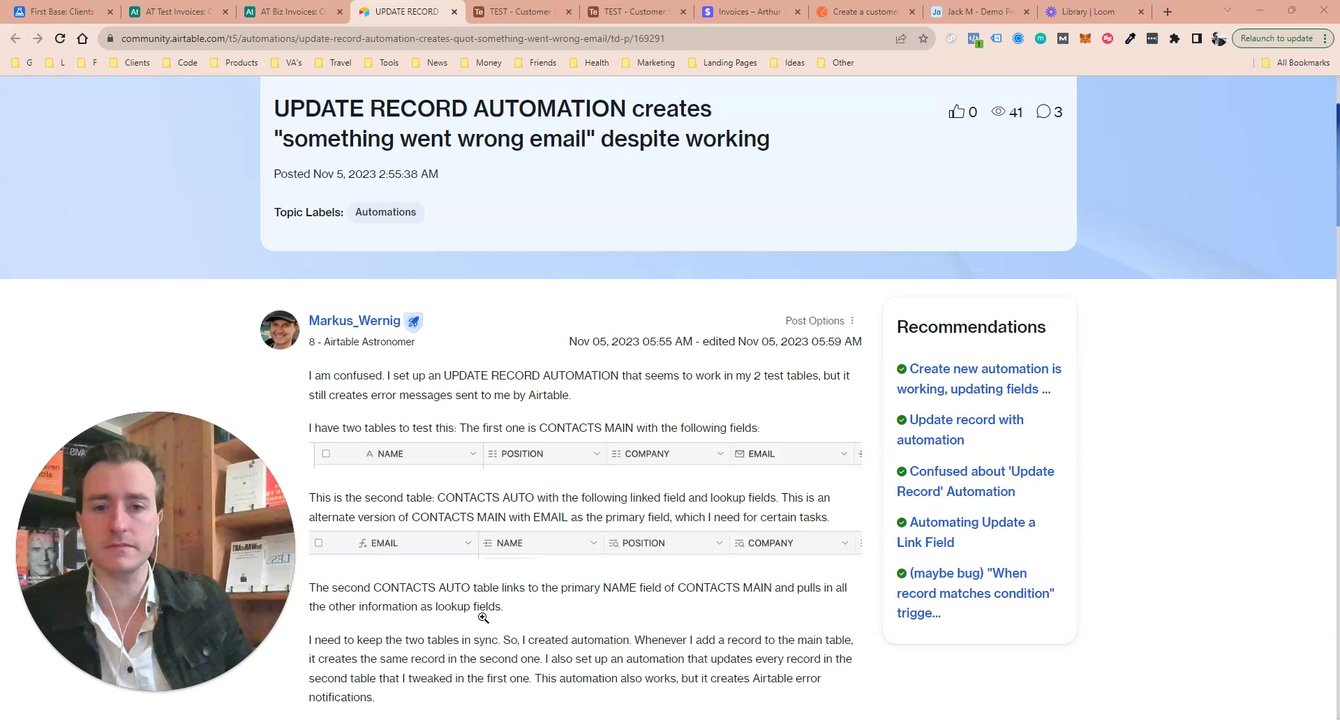Click the address bar URL field

[x=500, y=38]
